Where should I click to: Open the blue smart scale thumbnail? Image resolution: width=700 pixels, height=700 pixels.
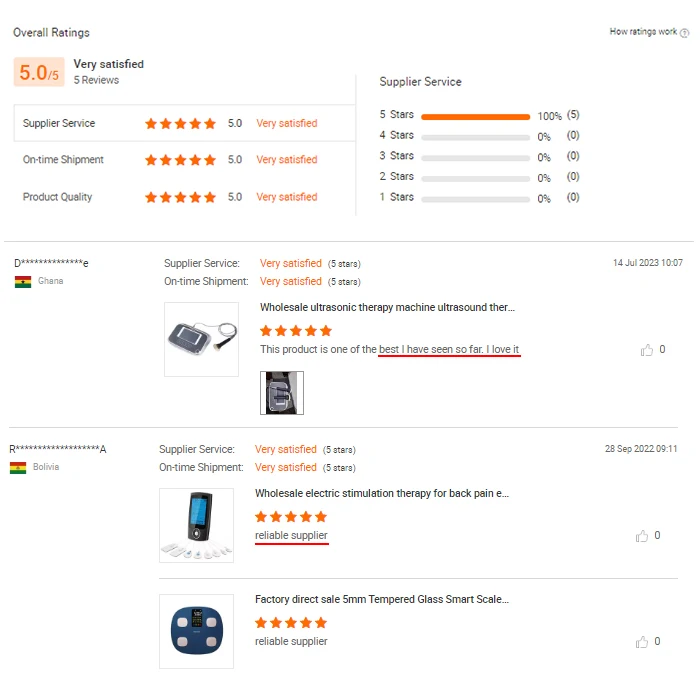click(x=196, y=631)
